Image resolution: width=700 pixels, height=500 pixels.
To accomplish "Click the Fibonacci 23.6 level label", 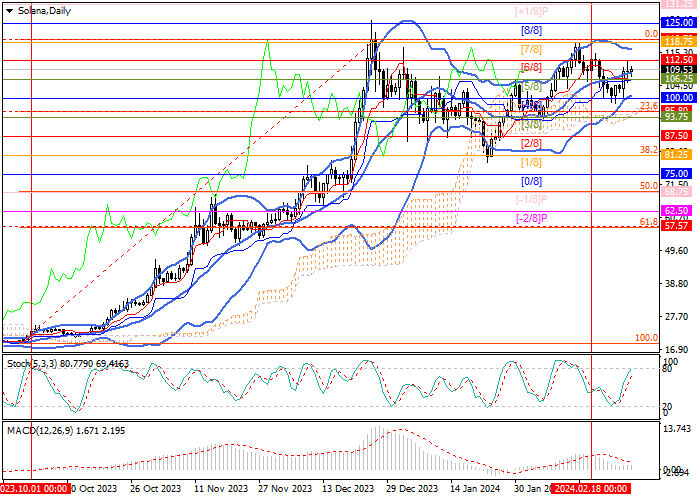I will click(x=649, y=106).
